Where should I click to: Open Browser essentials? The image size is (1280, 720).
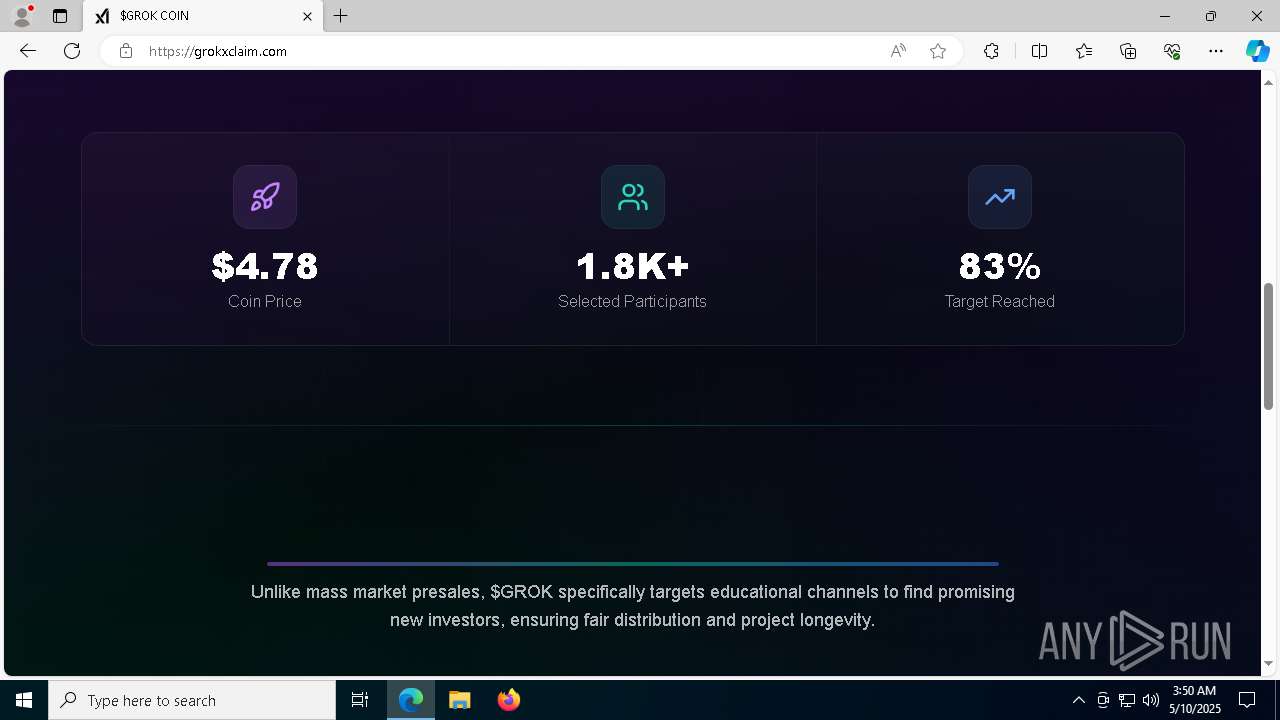1172,51
